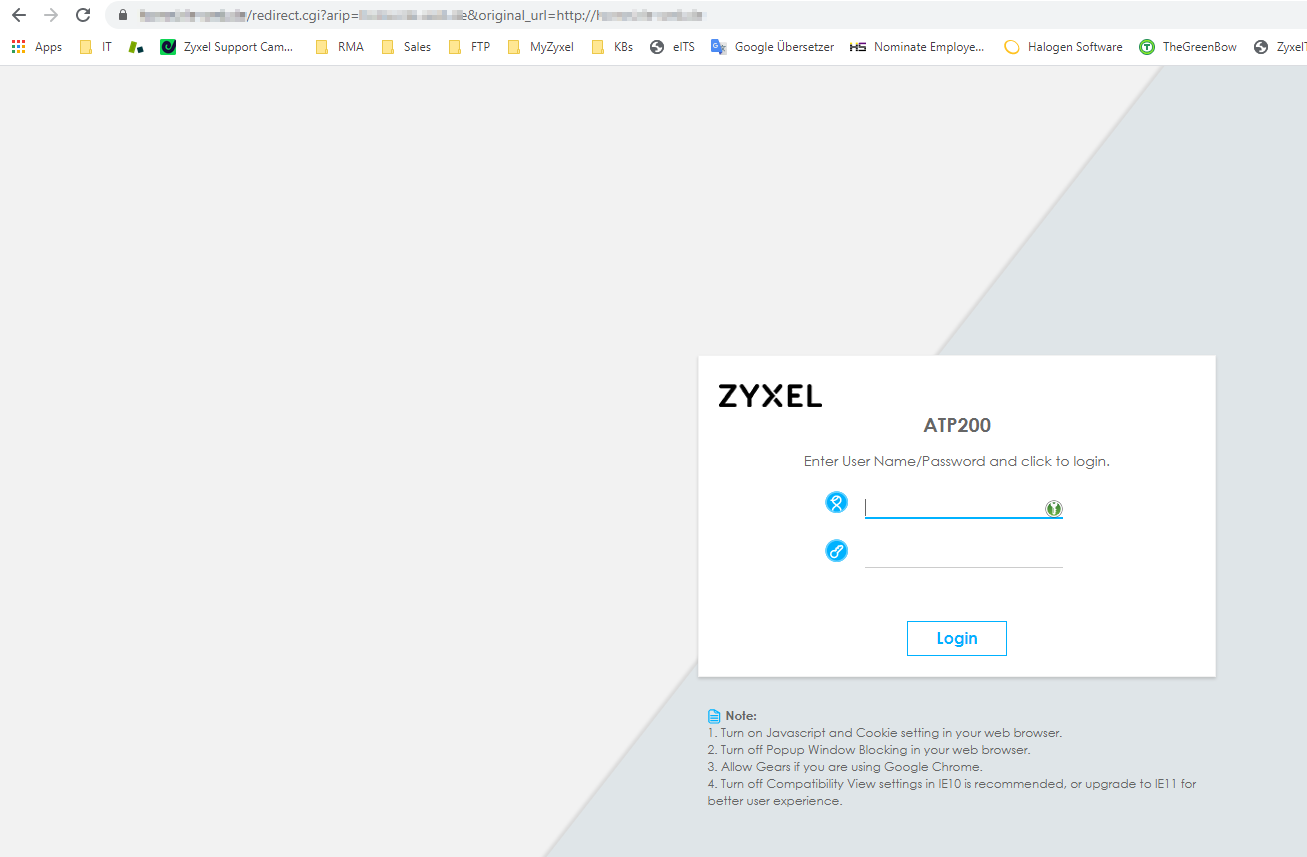Open Zyxel Support Campus bookmark

[227, 47]
